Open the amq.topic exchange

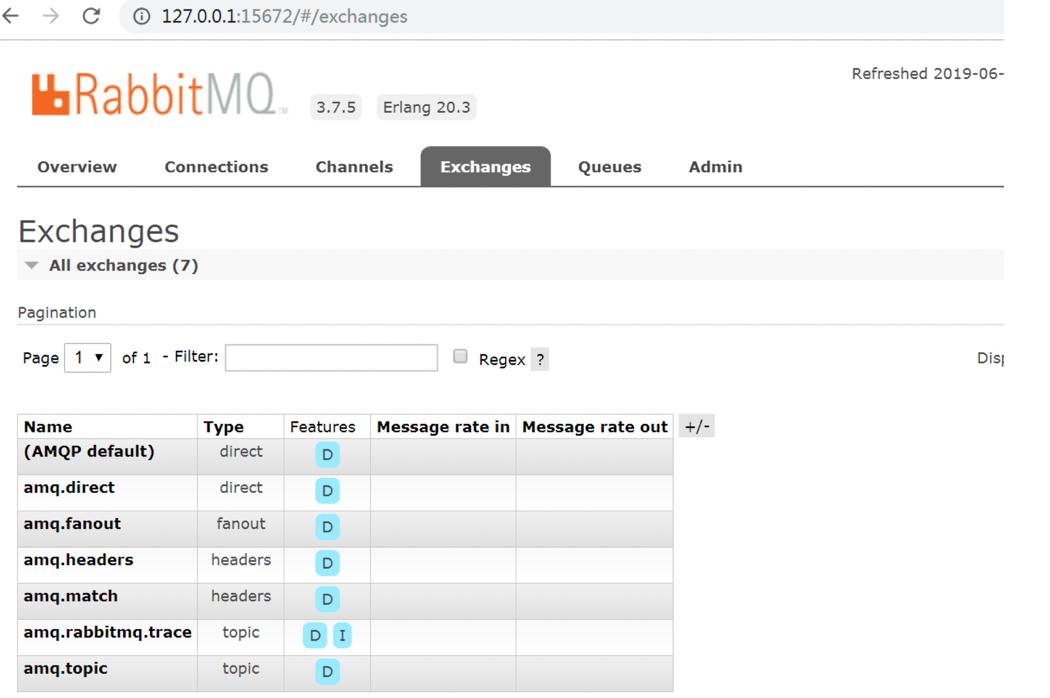(x=66, y=669)
